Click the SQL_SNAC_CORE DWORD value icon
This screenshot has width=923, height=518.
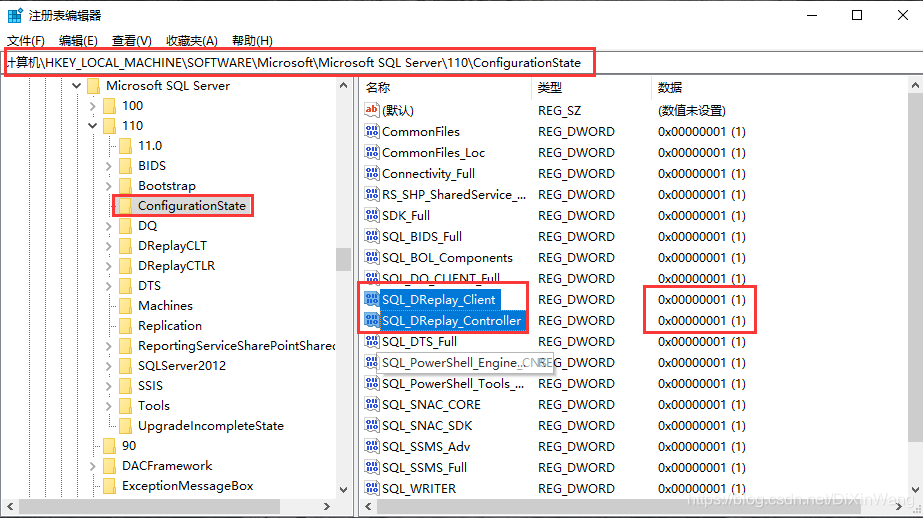pos(371,404)
